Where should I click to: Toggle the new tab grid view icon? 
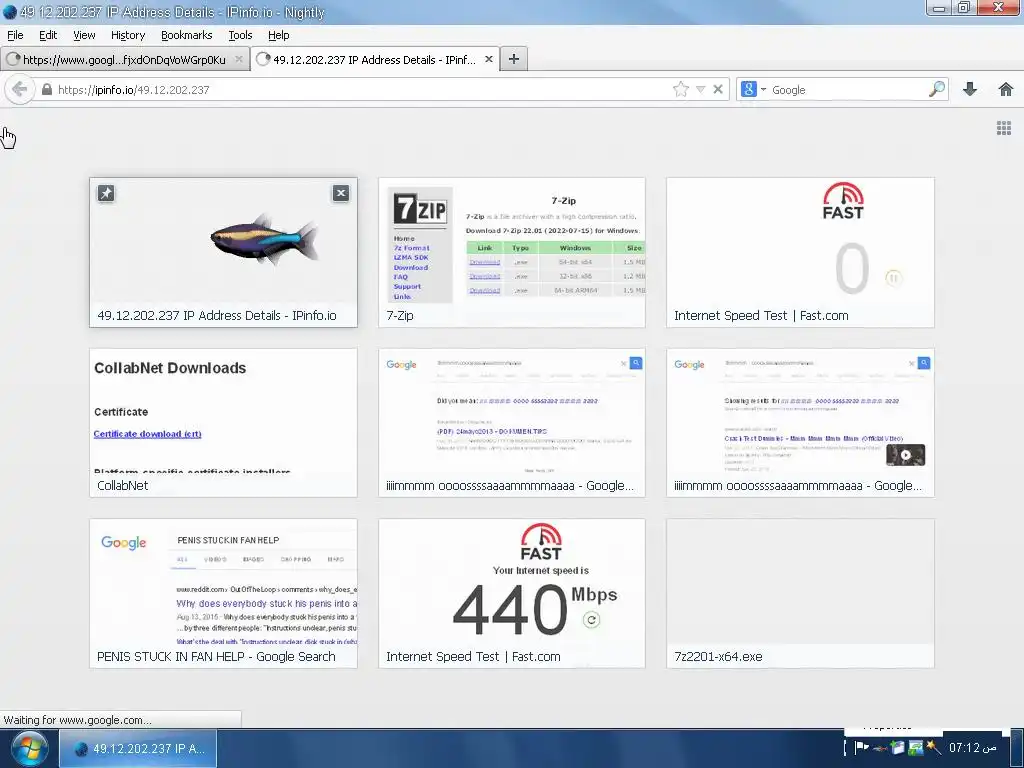[x=1004, y=128]
